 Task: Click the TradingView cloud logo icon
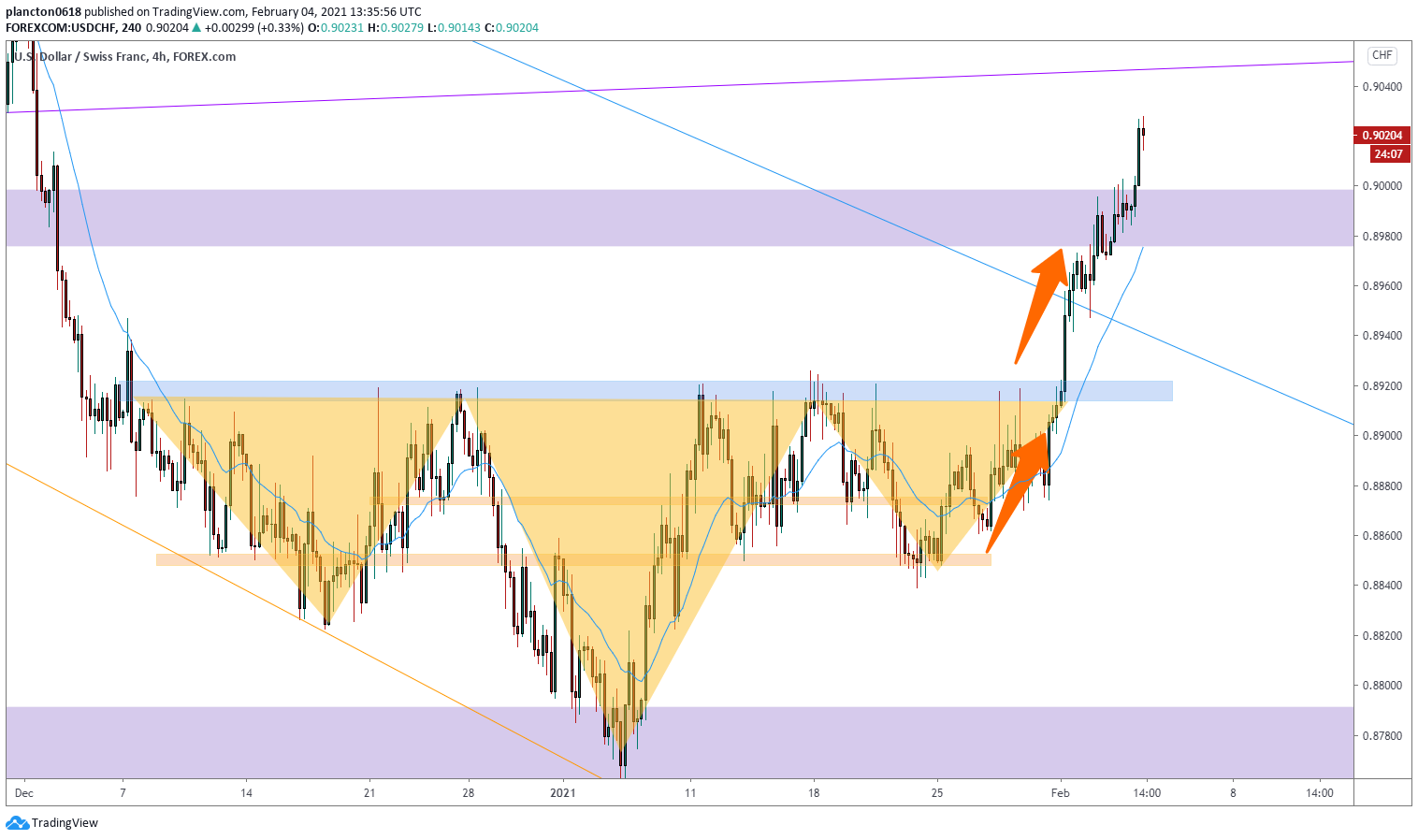[17, 823]
